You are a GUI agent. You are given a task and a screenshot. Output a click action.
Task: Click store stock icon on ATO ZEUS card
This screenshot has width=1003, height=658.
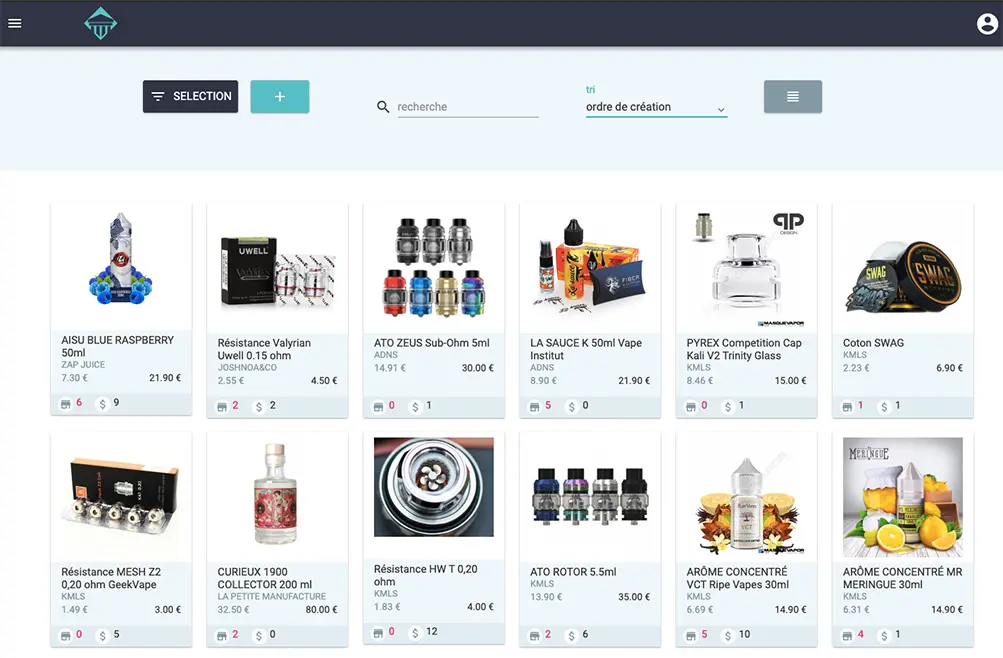[378, 407]
